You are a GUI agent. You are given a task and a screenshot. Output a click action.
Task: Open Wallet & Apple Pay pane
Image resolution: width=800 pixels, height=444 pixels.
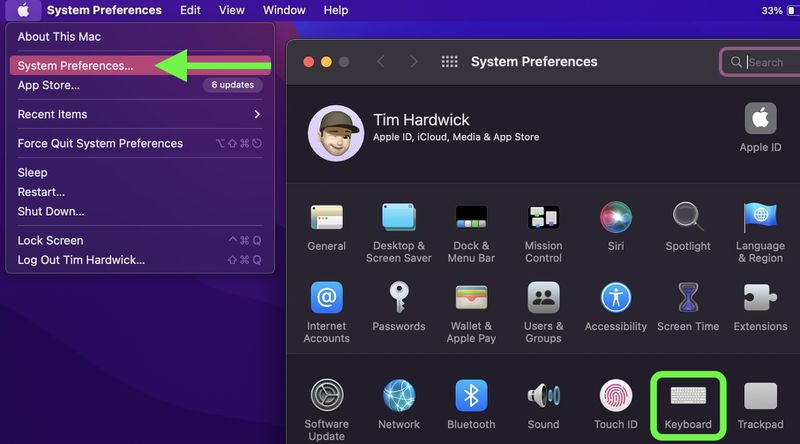(471, 298)
